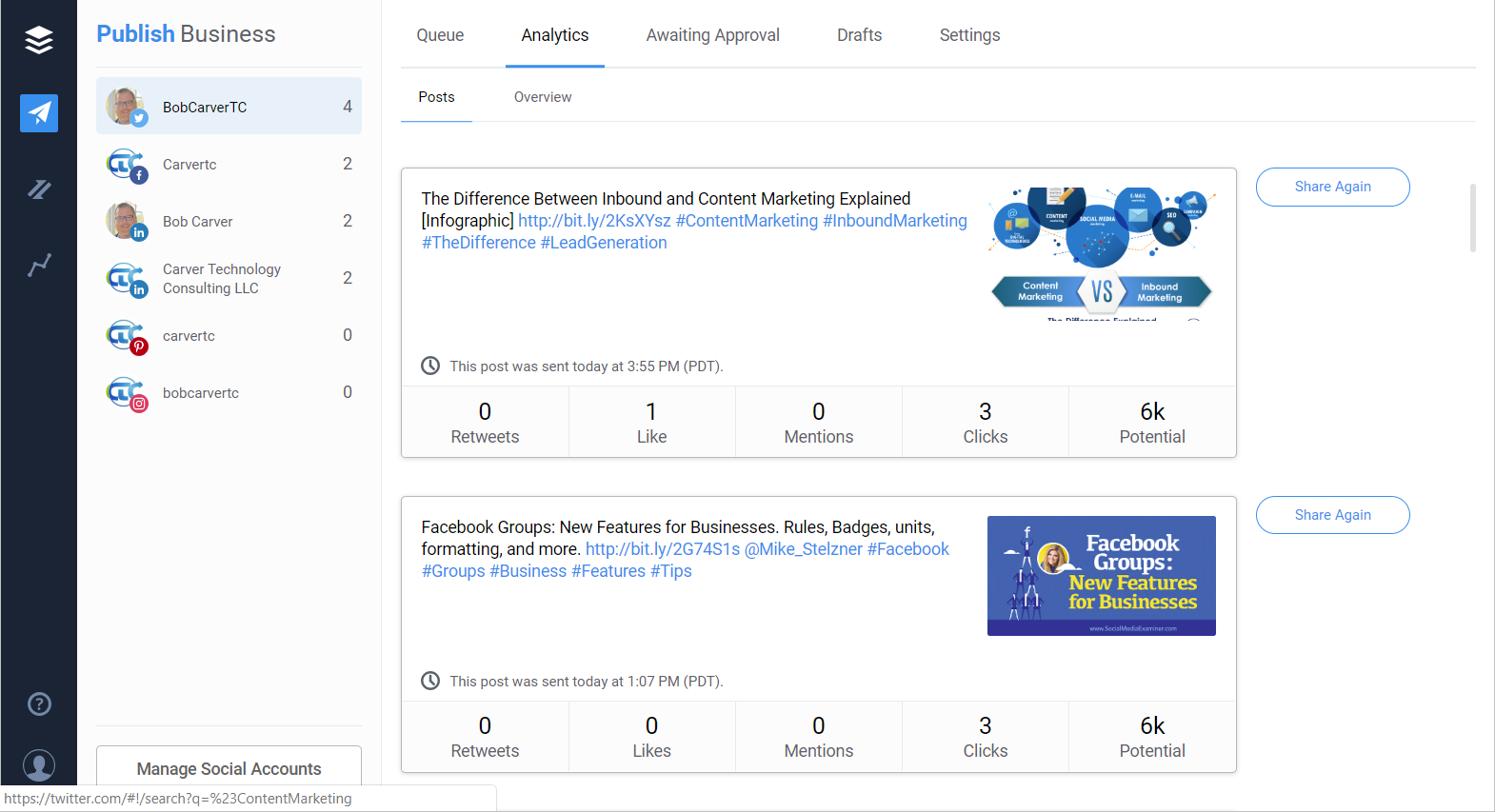Click 3 Clicks stat on Facebook Groups post
The width and height of the screenshot is (1495, 812).
(986, 737)
